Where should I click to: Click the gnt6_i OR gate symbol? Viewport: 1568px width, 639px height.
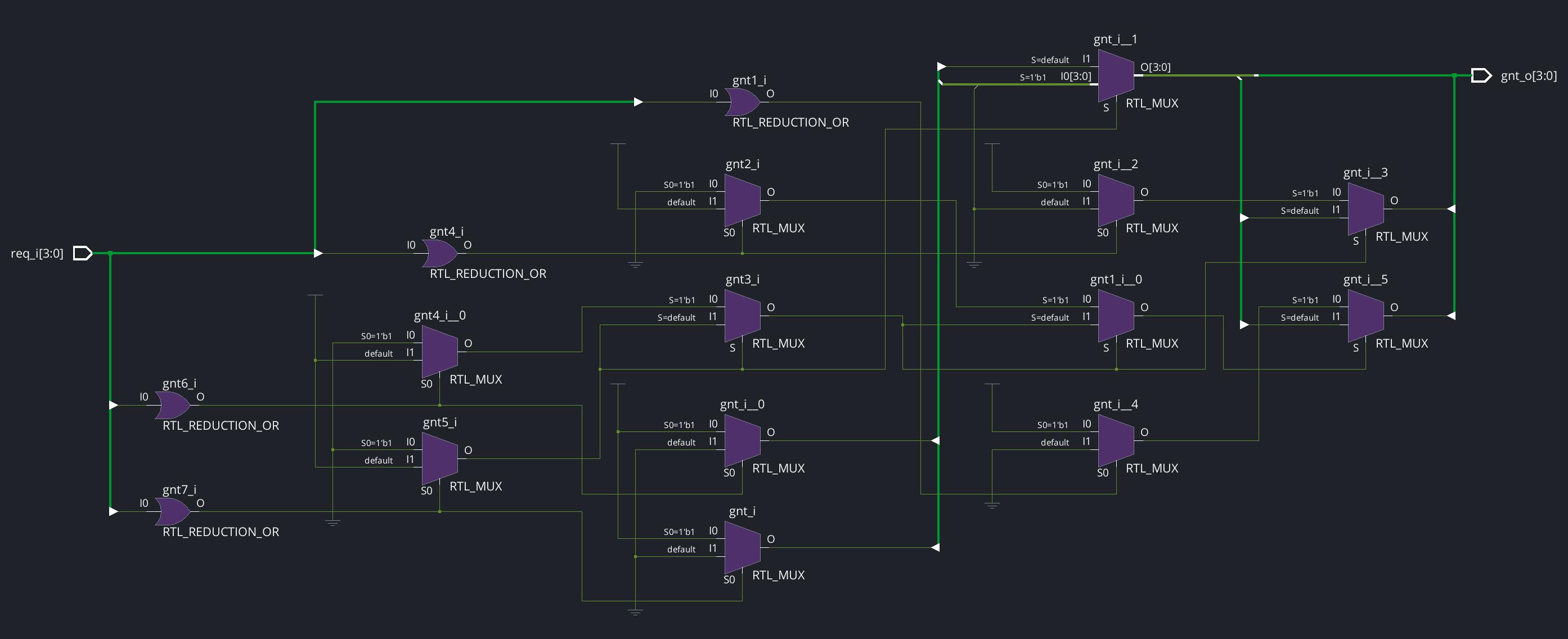pyautogui.click(x=172, y=406)
